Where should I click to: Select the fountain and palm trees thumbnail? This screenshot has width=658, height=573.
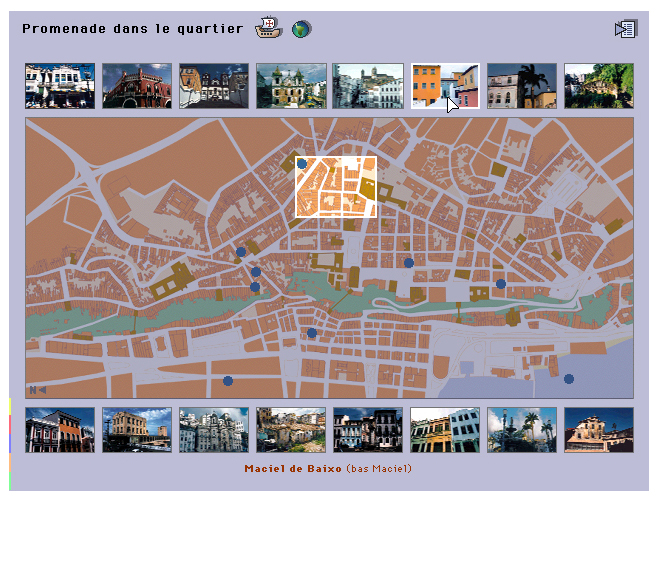pos(522,430)
